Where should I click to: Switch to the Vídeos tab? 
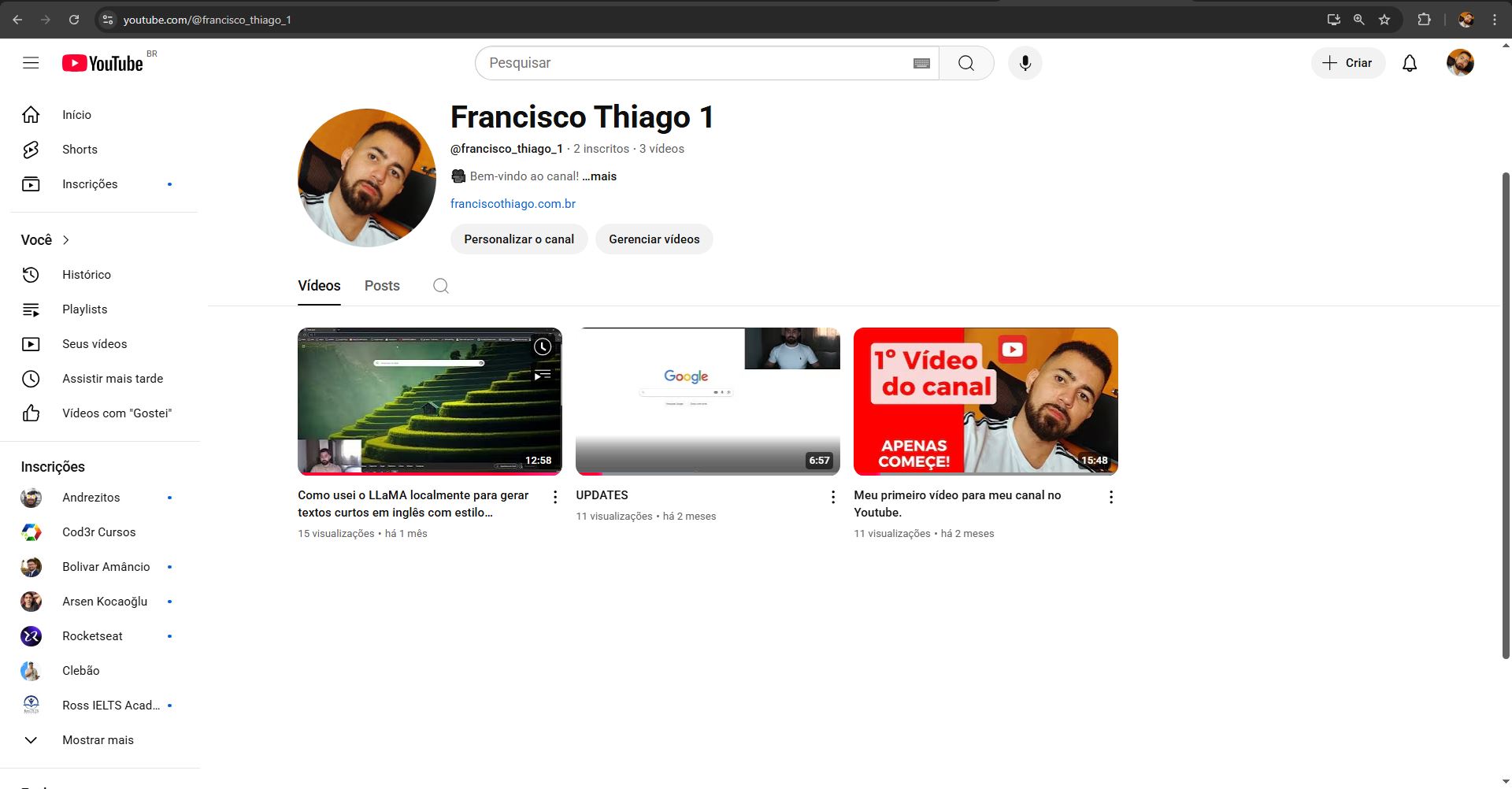coord(318,286)
